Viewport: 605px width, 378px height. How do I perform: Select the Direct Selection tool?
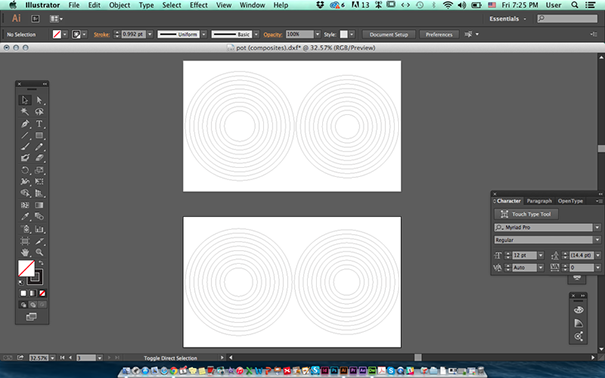tap(39, 100)
